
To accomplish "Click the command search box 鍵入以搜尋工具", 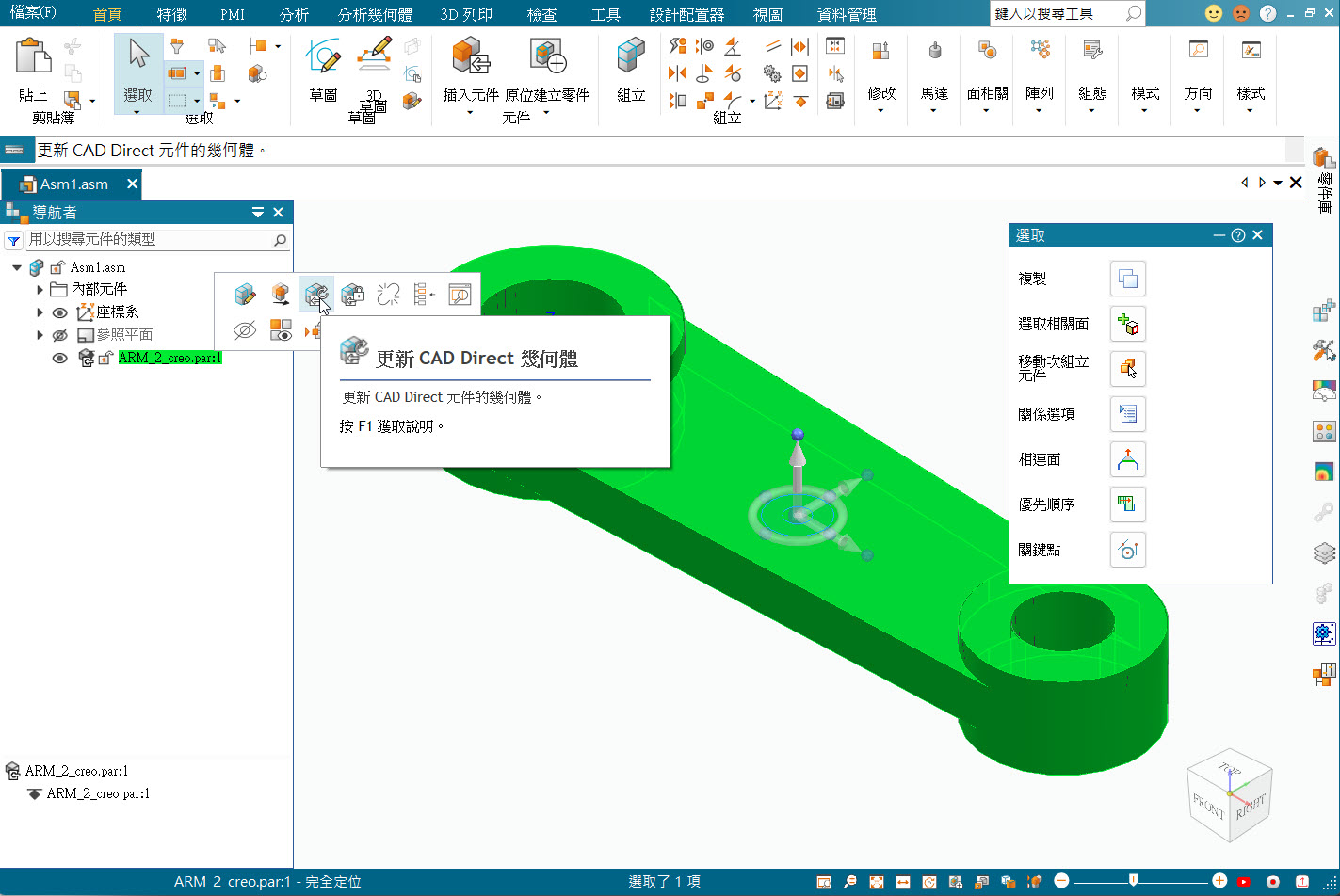I will point(1068,13).
